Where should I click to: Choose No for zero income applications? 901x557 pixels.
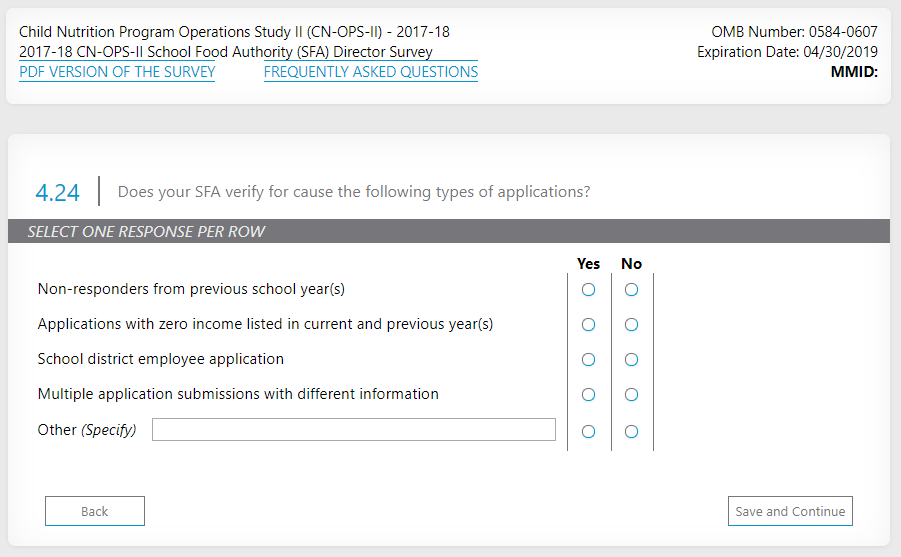631,325
